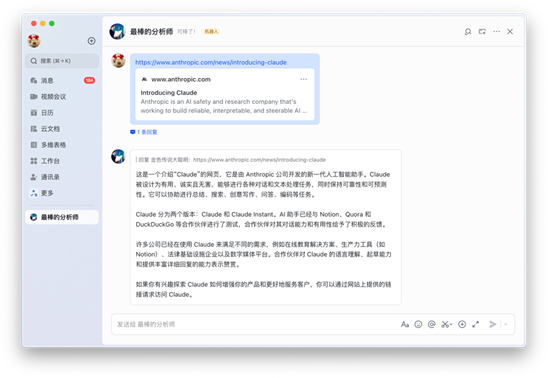Click the scissors screenshot tool
548x378 pixels.
(x=446, y=325)
